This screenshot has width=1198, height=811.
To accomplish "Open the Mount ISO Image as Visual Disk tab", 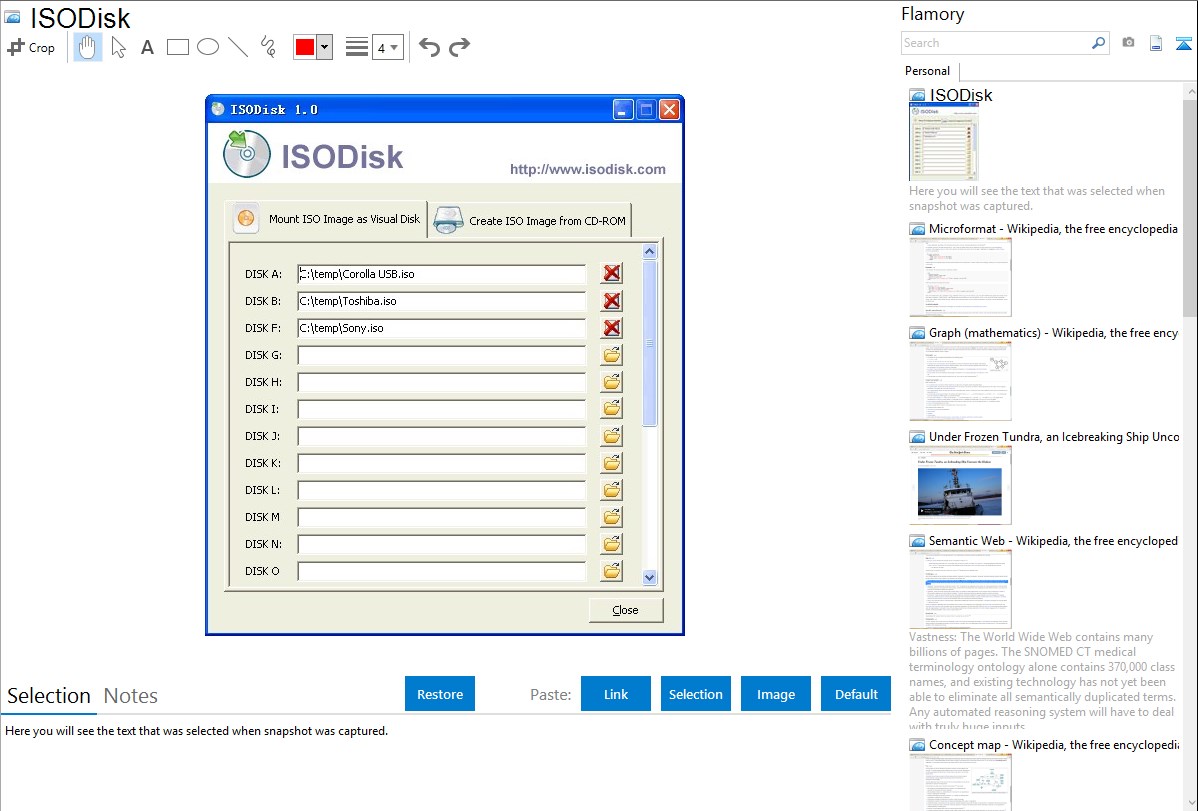I will [327, 219].
